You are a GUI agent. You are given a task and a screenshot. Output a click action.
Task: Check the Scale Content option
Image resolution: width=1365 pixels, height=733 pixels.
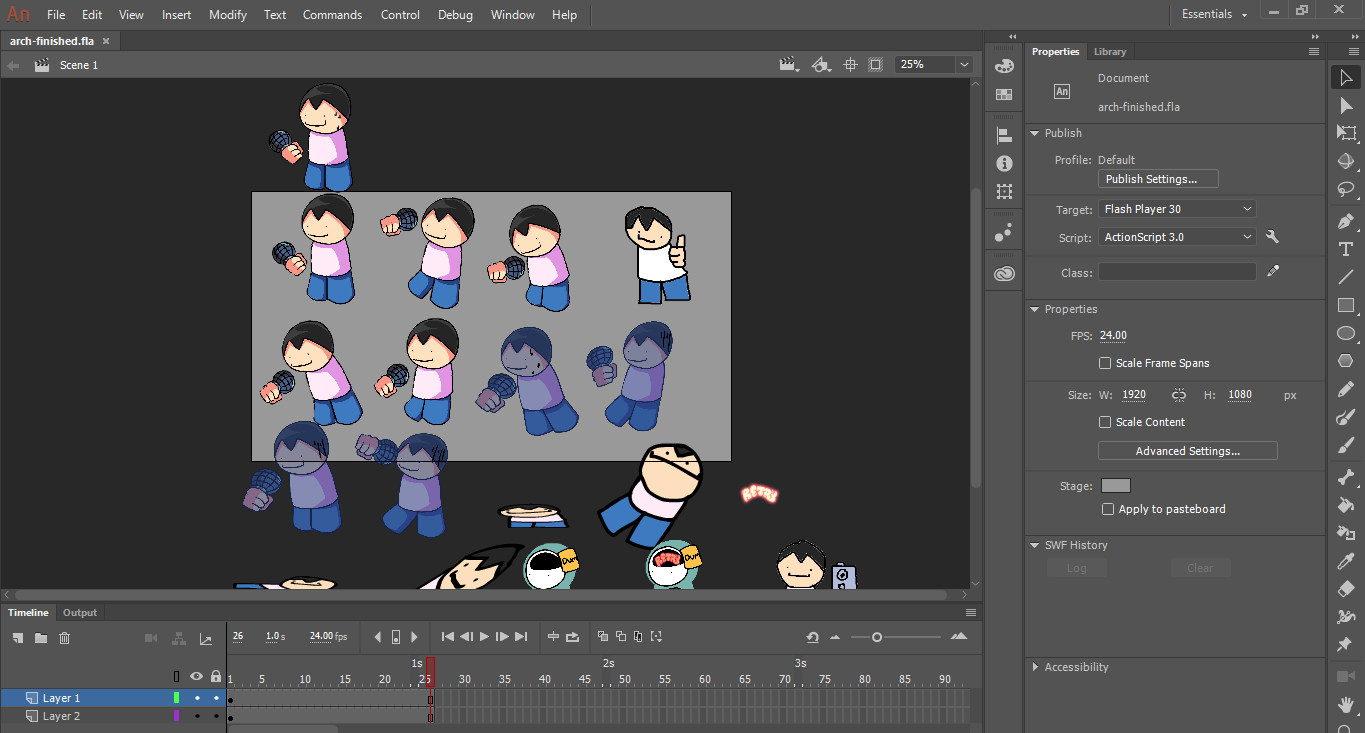click(x=1105, y=422)
